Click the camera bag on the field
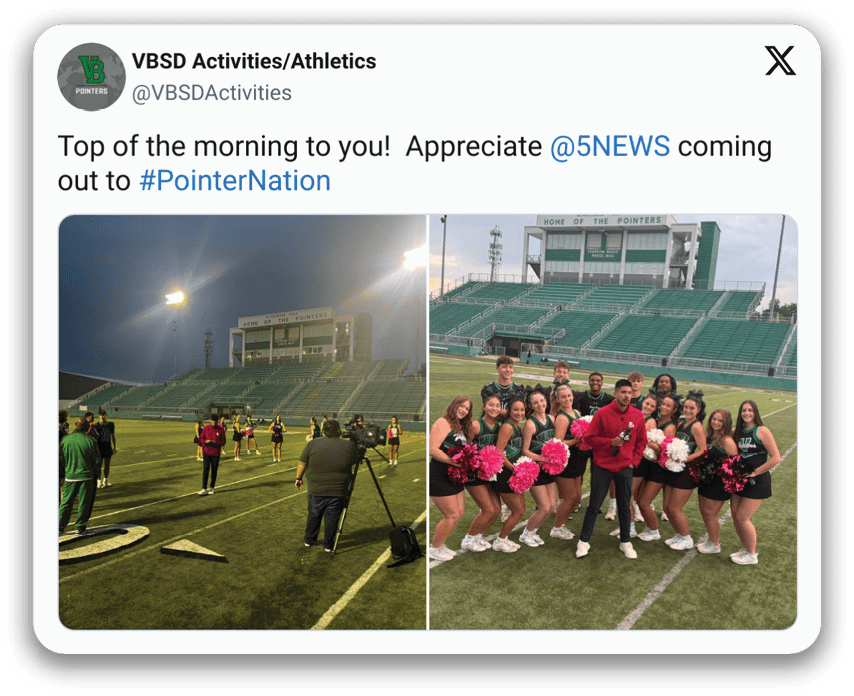Screen dimensions: 854x696 coord(404,546)
